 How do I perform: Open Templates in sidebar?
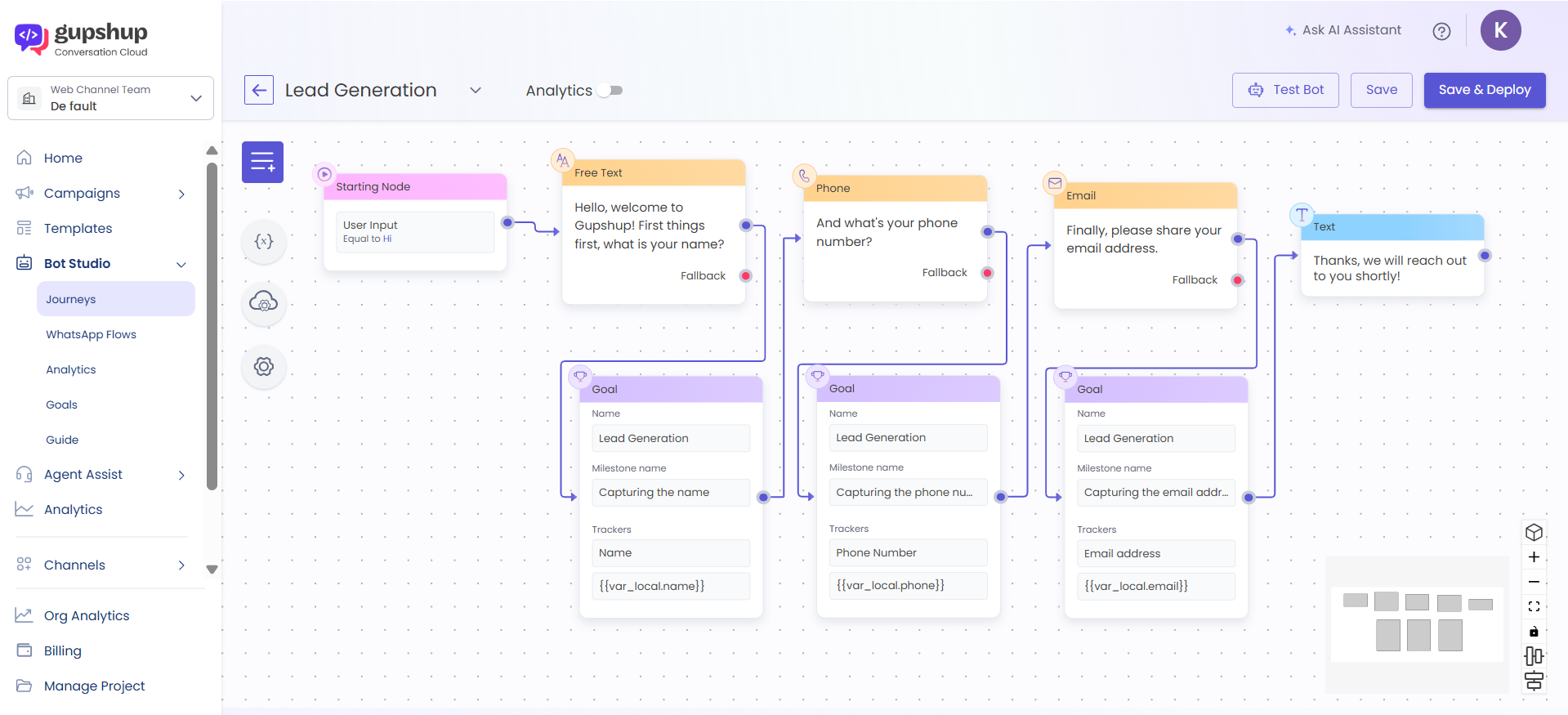[78, 228]
